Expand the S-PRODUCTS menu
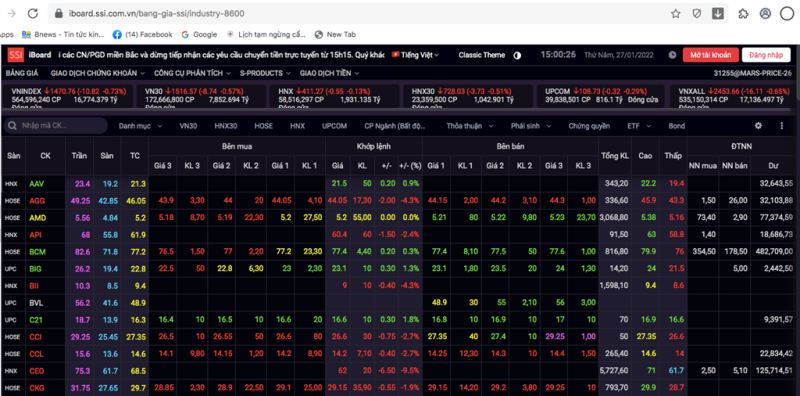Screen dimensions: 800x396 click(x=265, y=73)
